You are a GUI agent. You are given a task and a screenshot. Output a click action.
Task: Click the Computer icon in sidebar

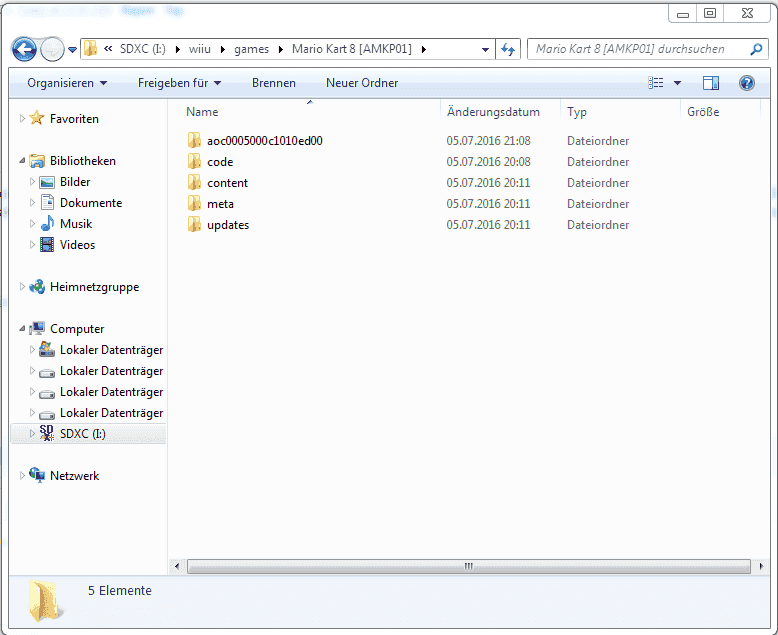(x=37, y=328)
